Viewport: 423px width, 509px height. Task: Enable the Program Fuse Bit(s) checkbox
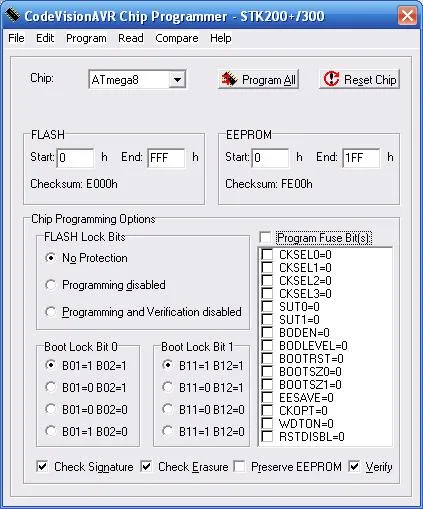pyautogui.click(x=265, y=238)
